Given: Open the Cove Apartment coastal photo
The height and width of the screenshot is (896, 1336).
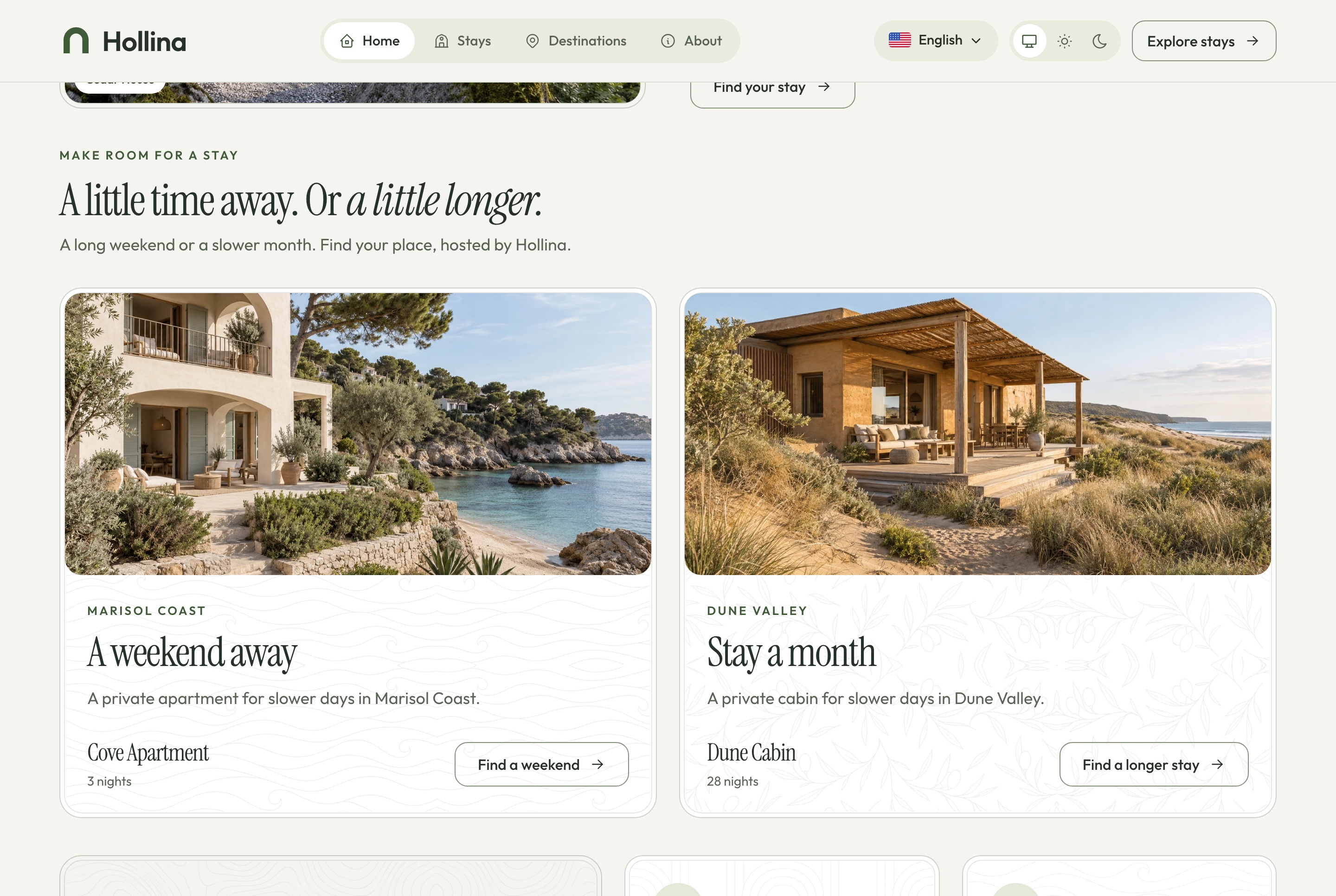Looking at the screenshot, I should 358,434.
